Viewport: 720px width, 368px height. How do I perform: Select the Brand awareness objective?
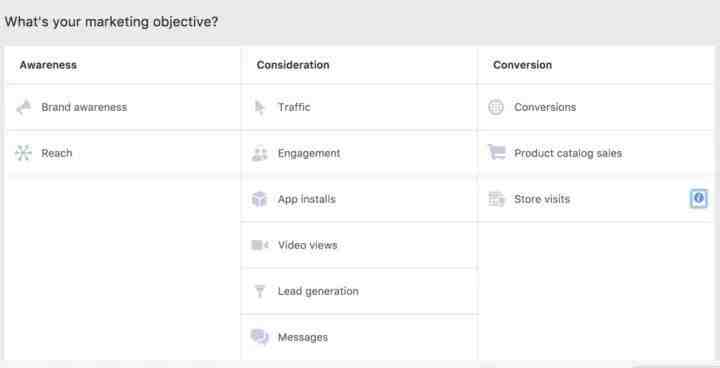[123, 108]
